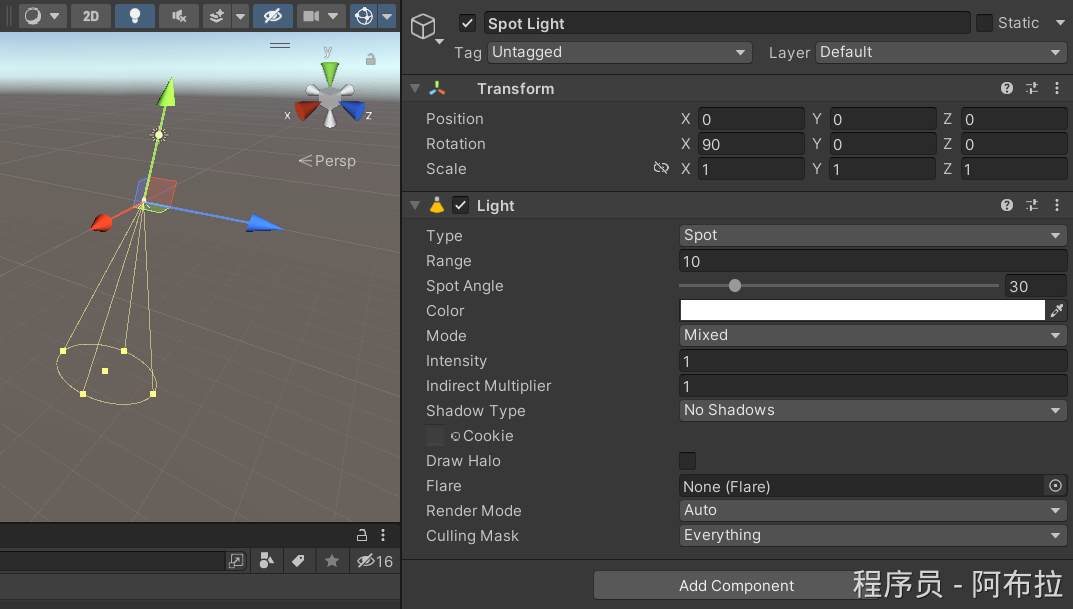Click the Add Component button
This screenshot has width=1073, height=609.
(736, 585)
